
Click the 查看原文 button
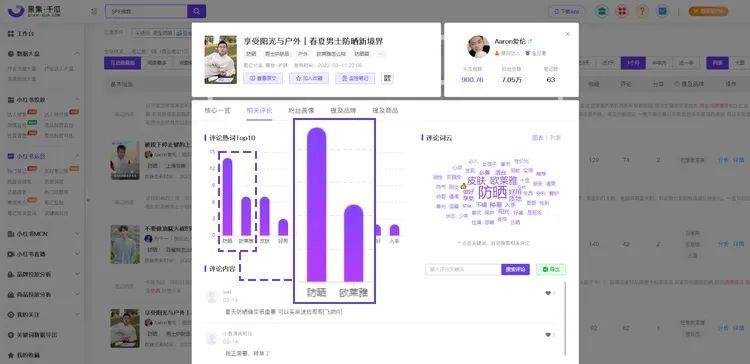263,78
